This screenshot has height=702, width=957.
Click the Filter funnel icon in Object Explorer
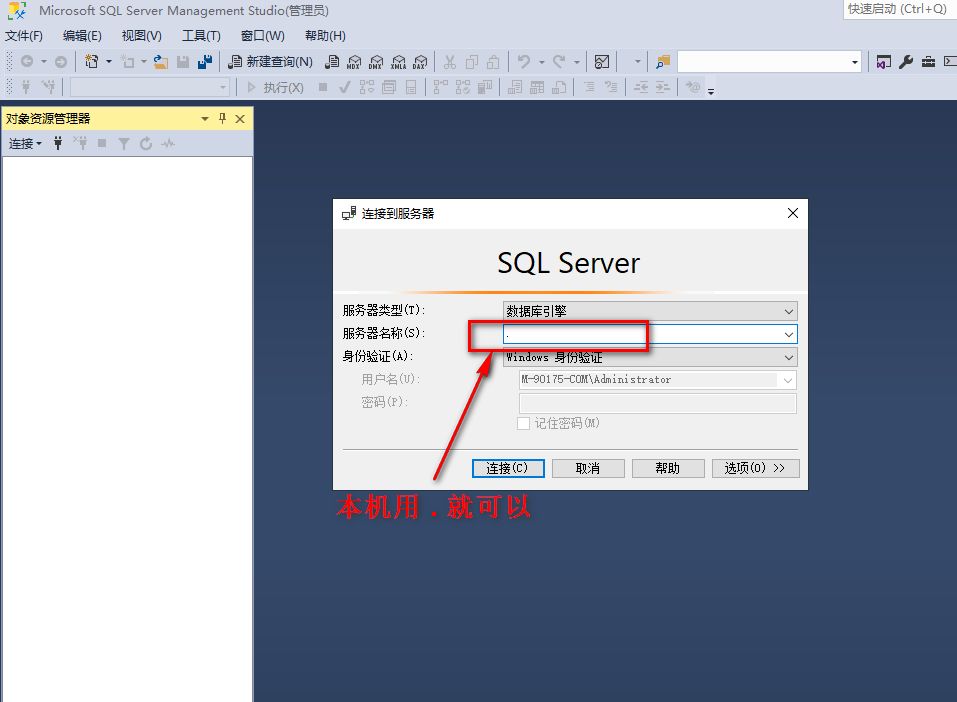click(x=124, y=143)
